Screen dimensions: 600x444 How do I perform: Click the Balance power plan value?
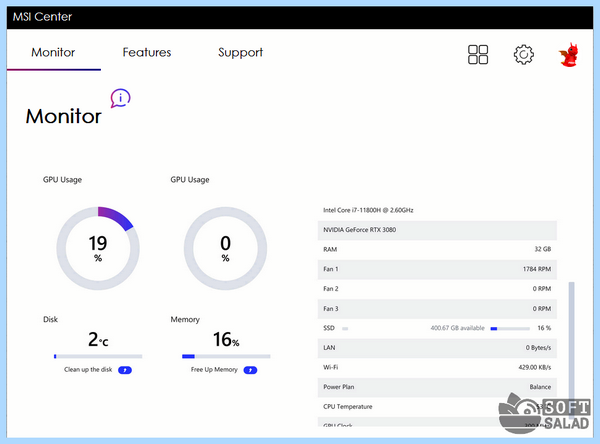(540, 387)
